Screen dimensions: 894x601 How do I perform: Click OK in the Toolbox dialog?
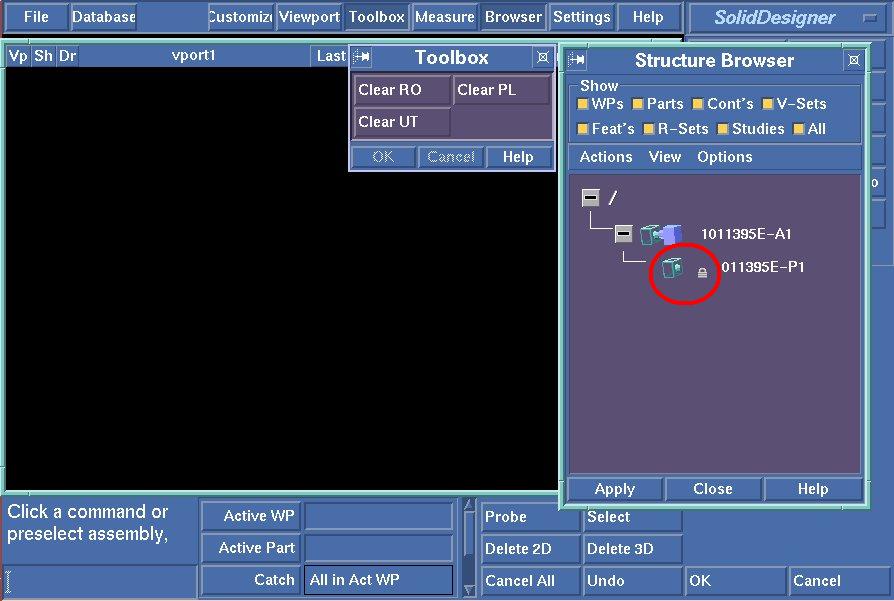[x=383, y=157]
